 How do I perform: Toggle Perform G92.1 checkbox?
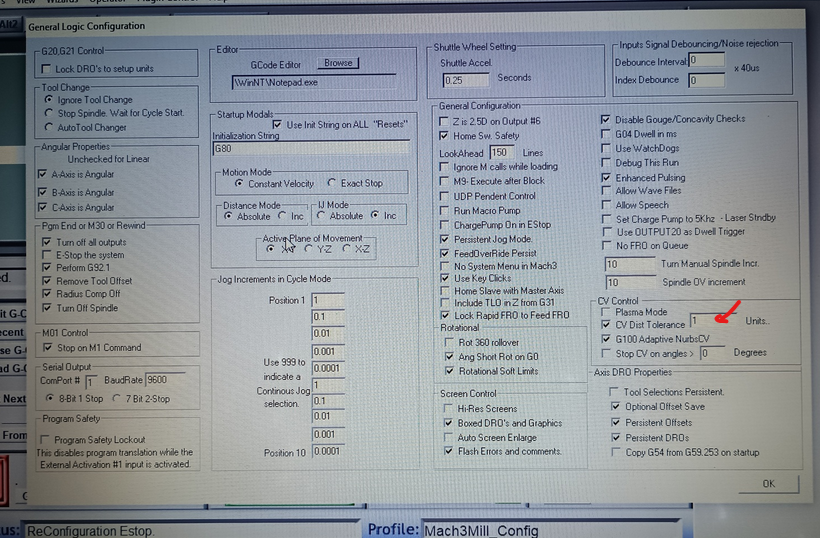47,267
